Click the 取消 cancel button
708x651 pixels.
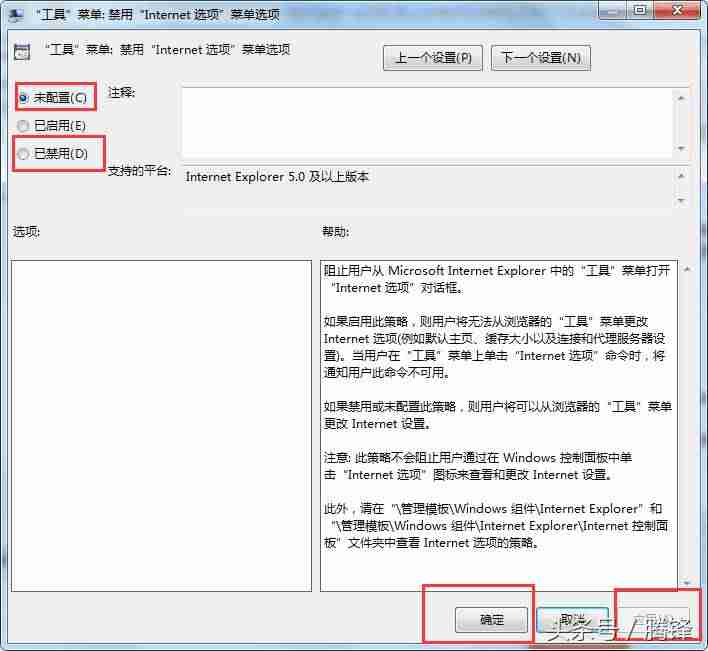pyautogui.click(x=573, y=620)
